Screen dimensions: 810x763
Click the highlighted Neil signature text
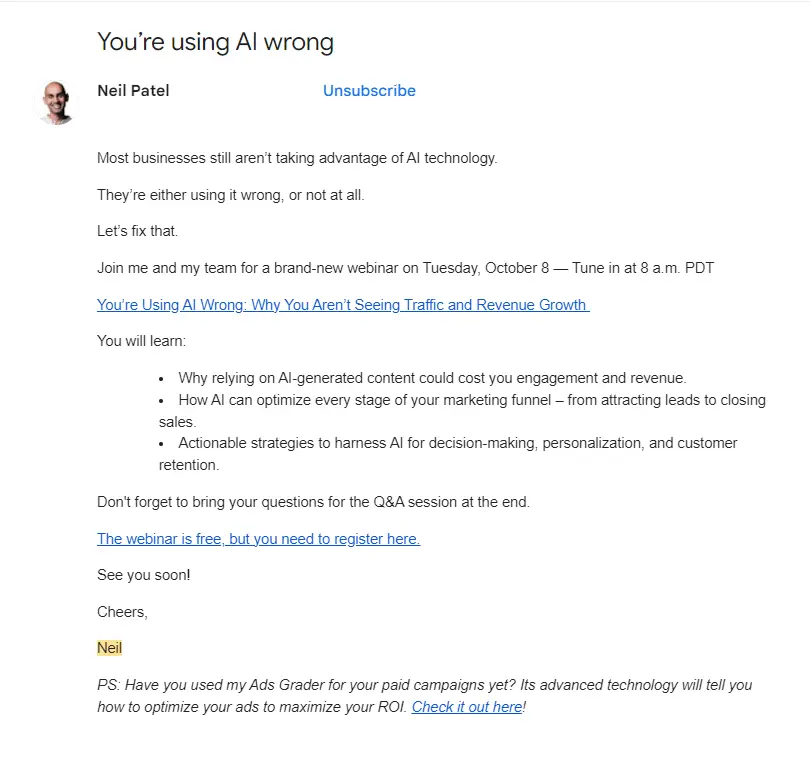click(109, 648)
